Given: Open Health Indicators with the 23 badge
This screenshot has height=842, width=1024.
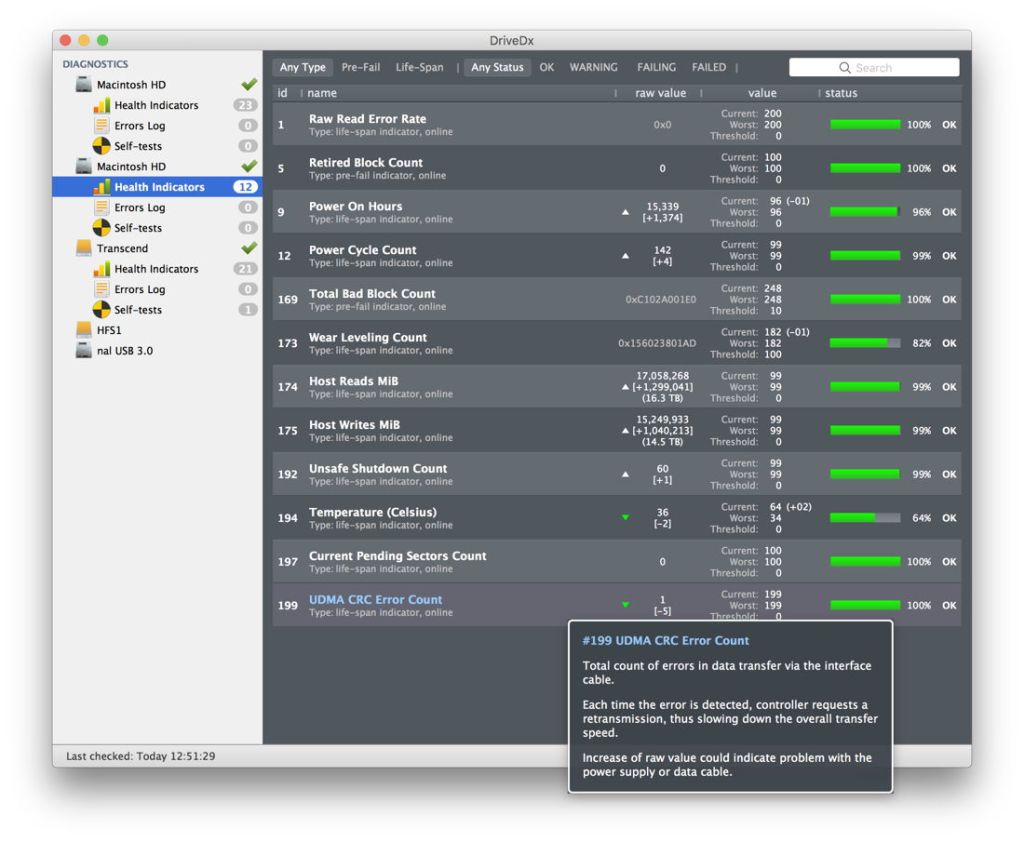Looking at the screenshot, I should point(156,105).
